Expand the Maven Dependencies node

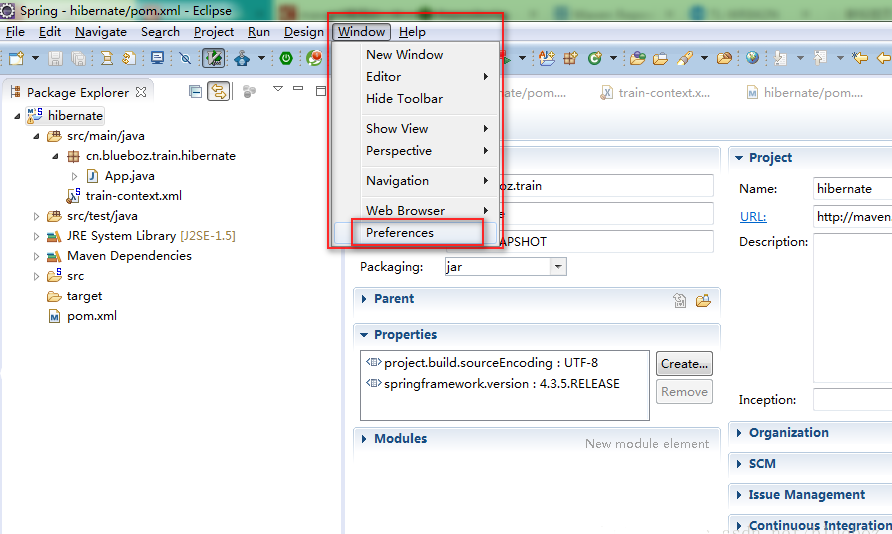36,256
